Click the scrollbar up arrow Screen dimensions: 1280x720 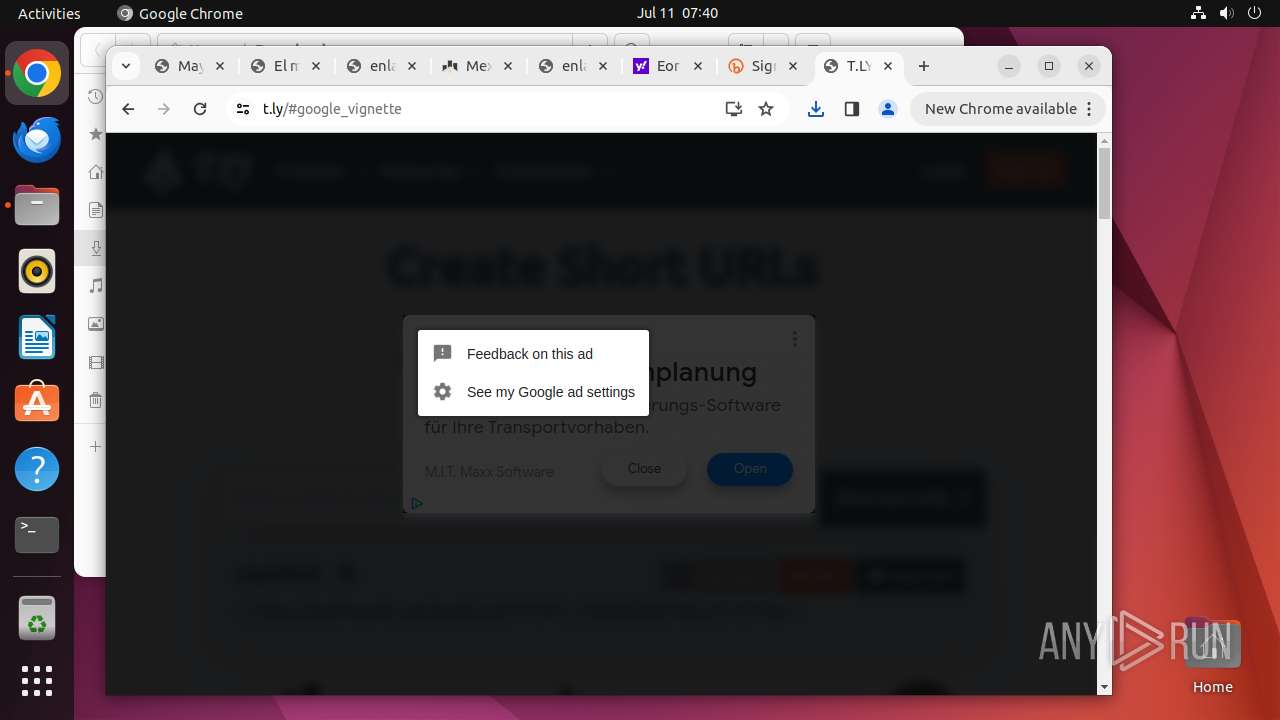pyautogui.click(x=1104, y=141)
